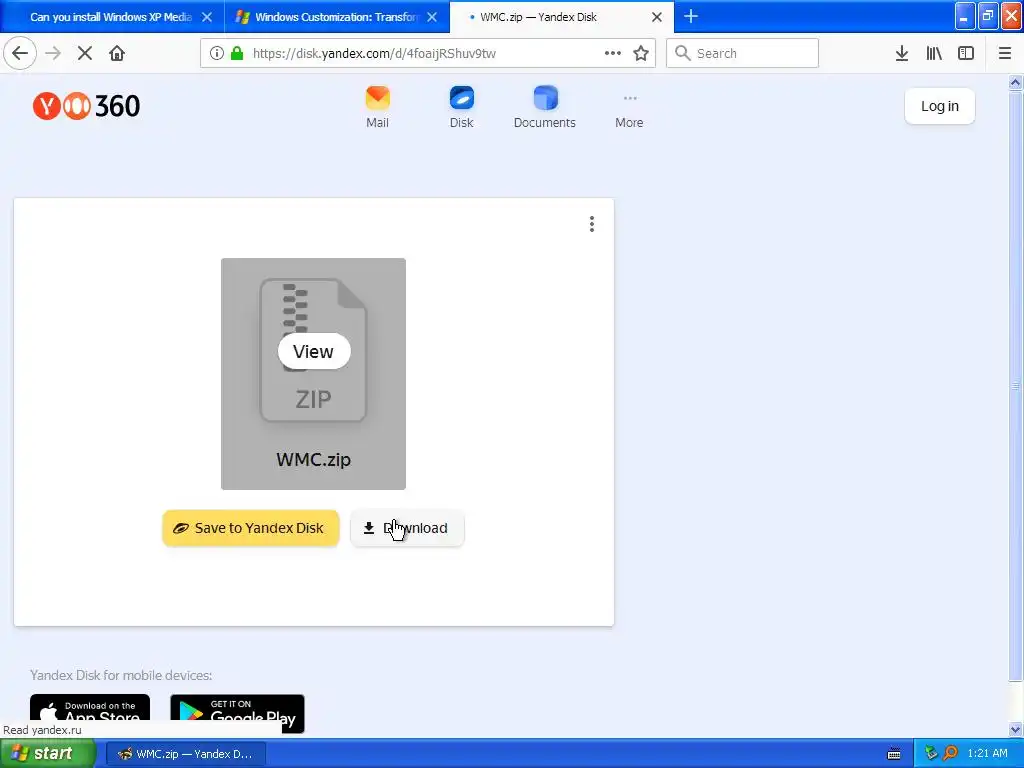Viewport: 1024px width, 768px height.
Task: Open the Firefox downloads arrow icon
Action: 902,53
